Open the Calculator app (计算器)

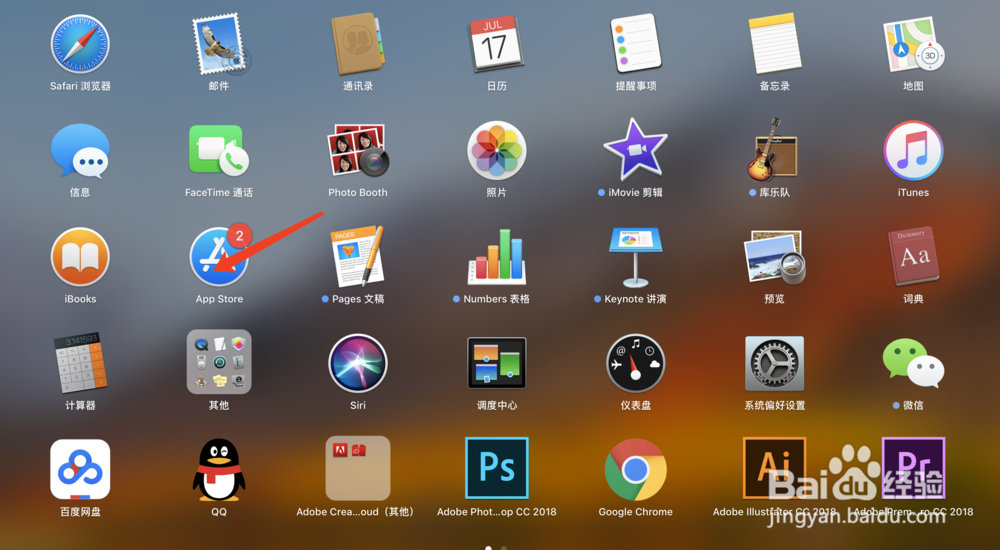[x=80, y=362]
